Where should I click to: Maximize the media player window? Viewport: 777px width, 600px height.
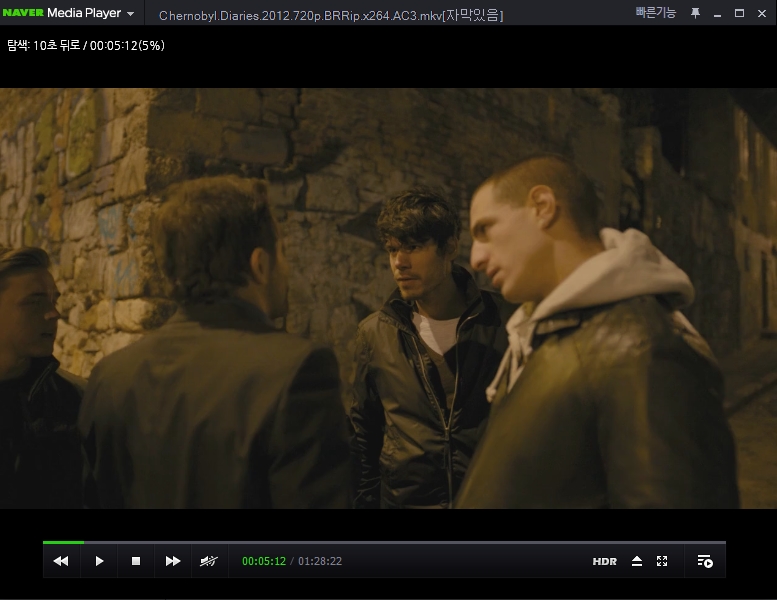click(739, 13)
